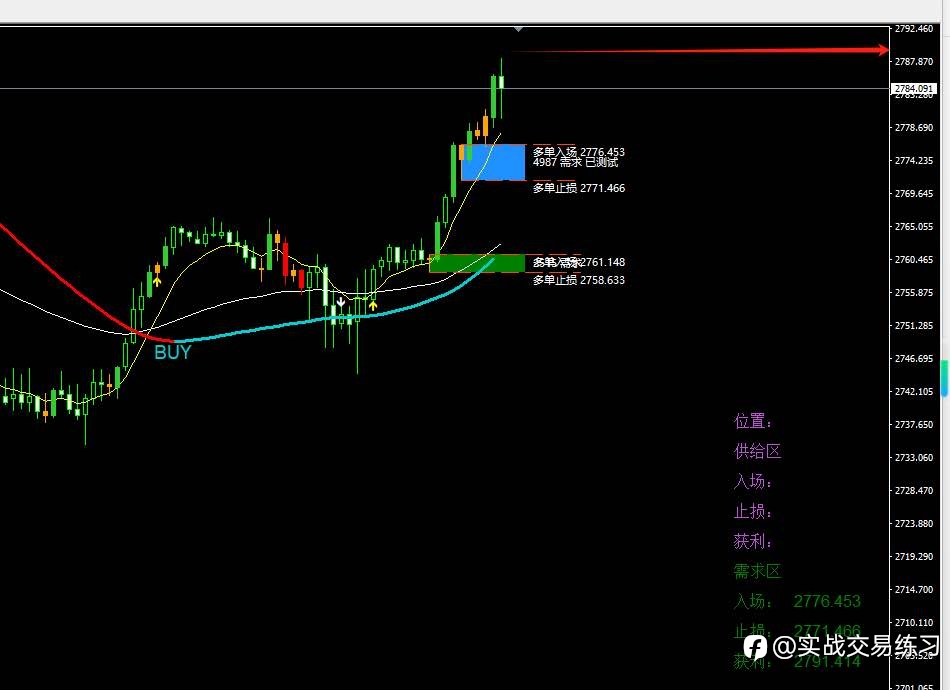Screen dimensions: 950x690
Task: Click the 多单止损 2771.466 chart label
Action: point(579,188)
